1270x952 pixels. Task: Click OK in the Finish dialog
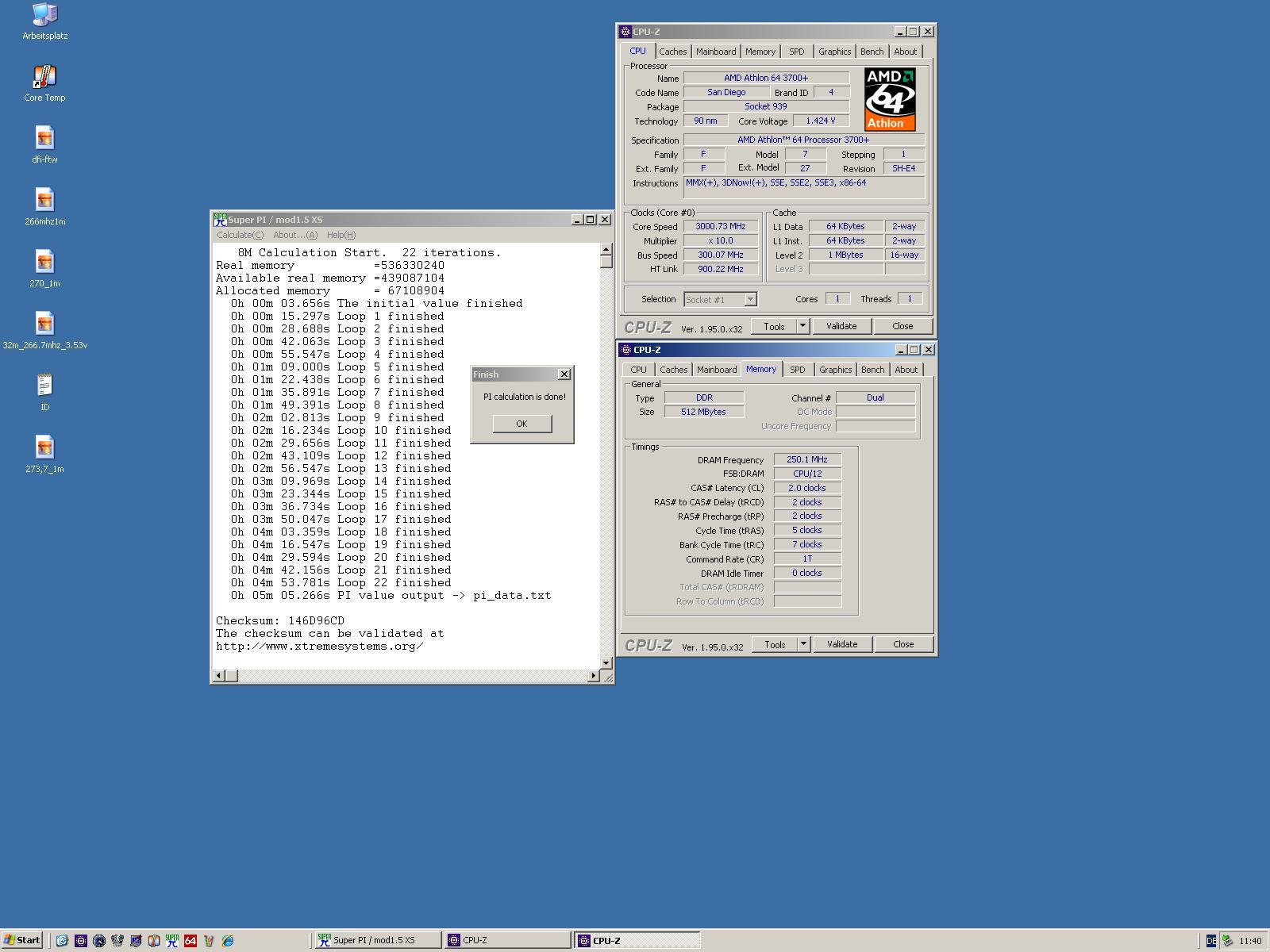coord(521,424)
